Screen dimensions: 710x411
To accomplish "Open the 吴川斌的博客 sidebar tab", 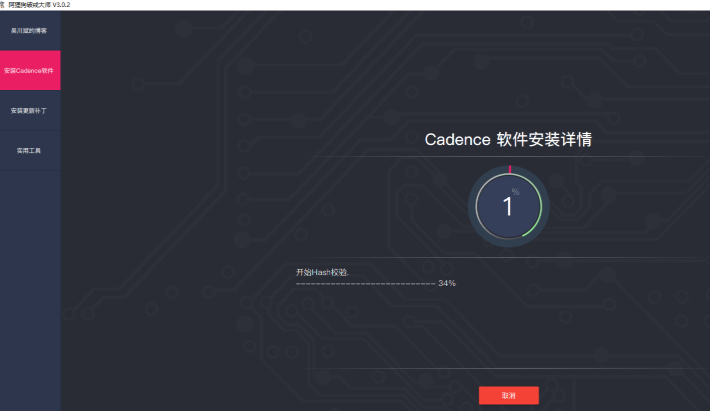I will pyautogui.click(x=29, y=31).
